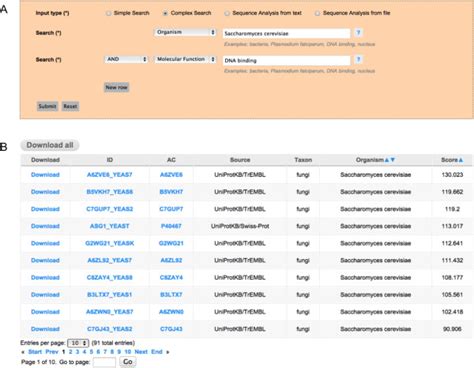Image resolution: width=474 pixels, height=368 pixels.
Task: Go to results page 5
Action: pos(91,352)
